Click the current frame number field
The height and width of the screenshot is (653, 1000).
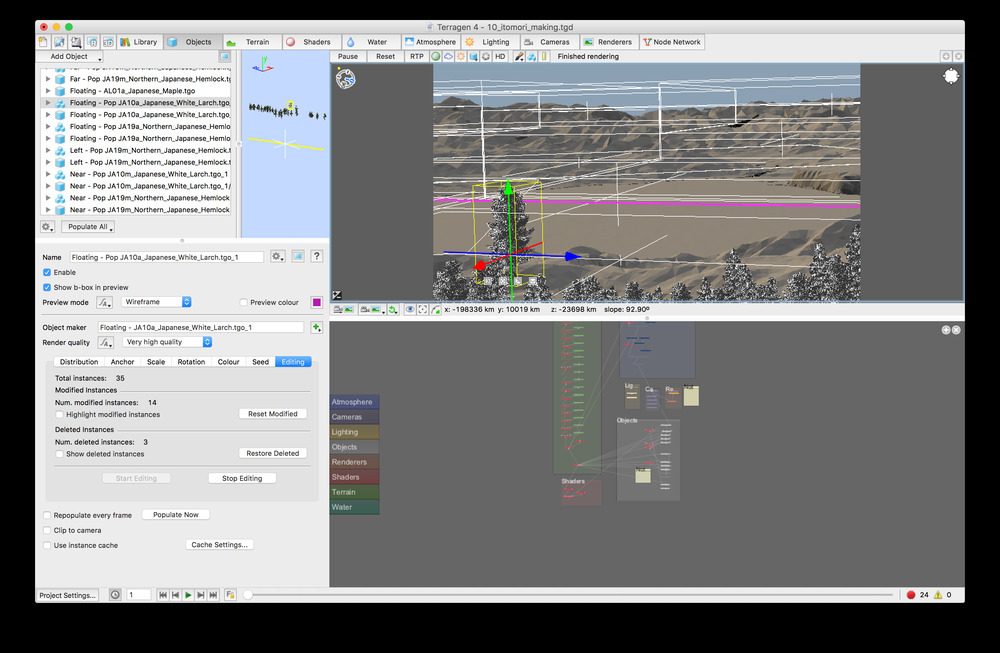point(139,595)
